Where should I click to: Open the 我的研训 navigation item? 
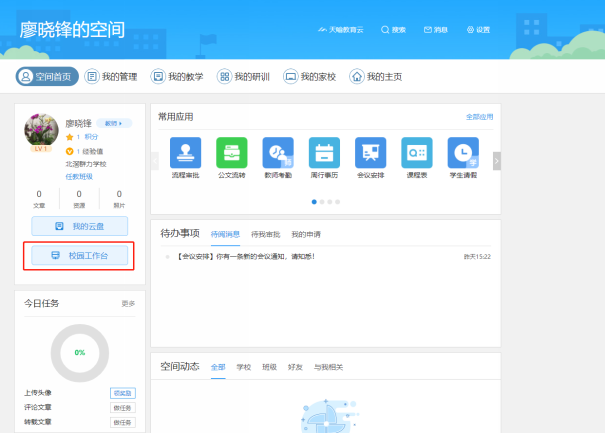243,76
